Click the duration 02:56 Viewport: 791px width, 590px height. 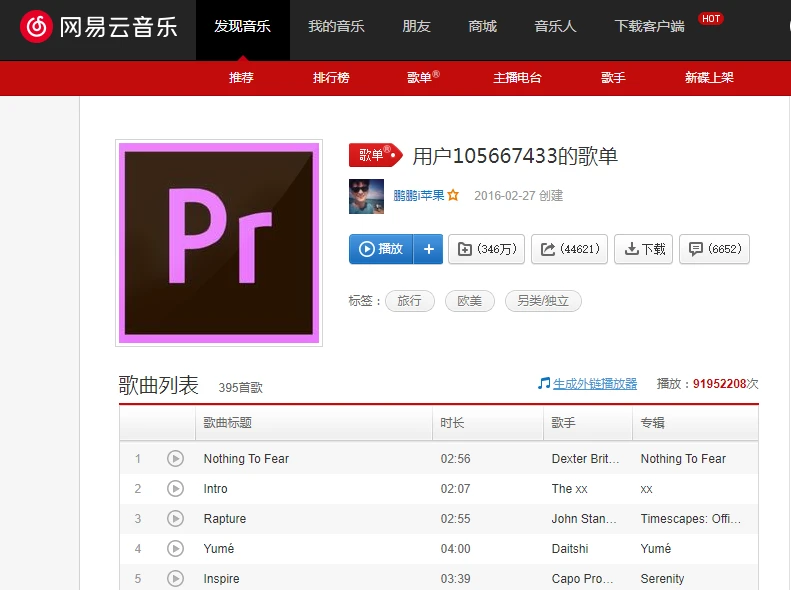coord(456,458)
